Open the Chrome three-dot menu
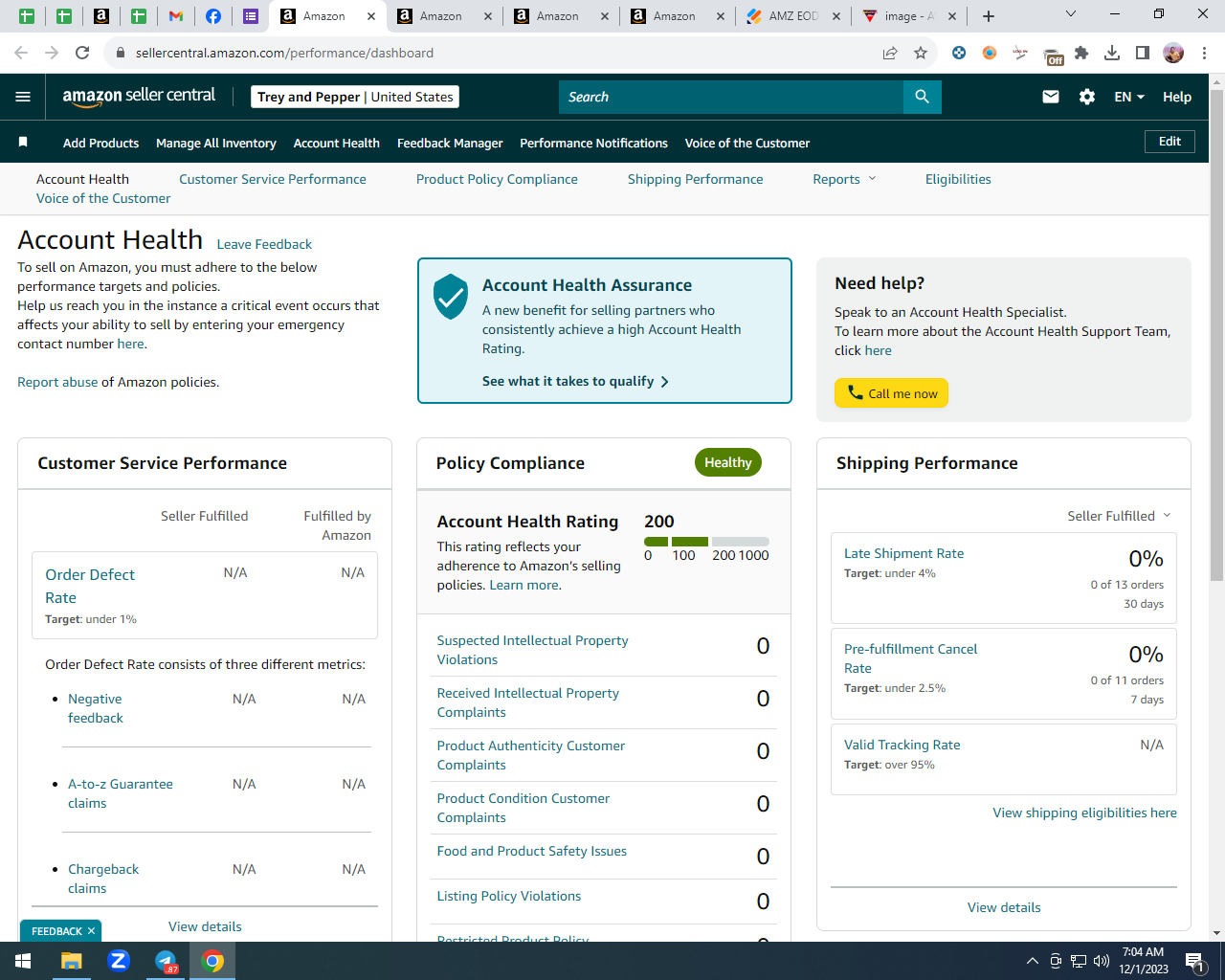 tap(1204, 53)
